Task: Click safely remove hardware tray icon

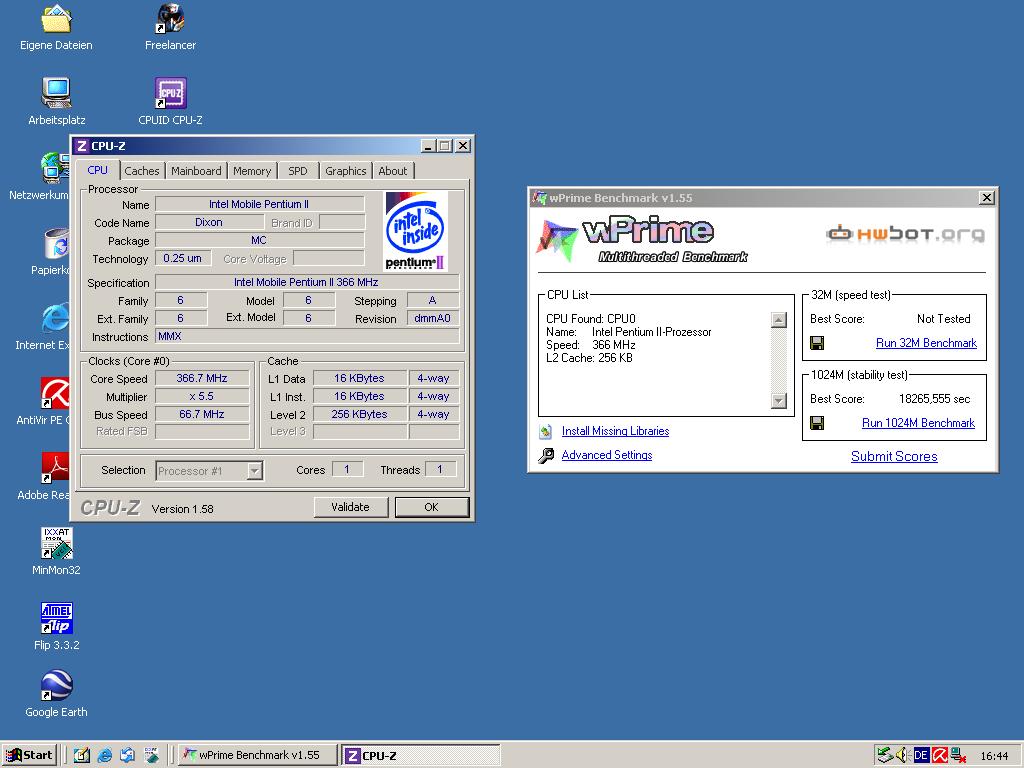Action: pyautogui.click(x=884, y=755)
